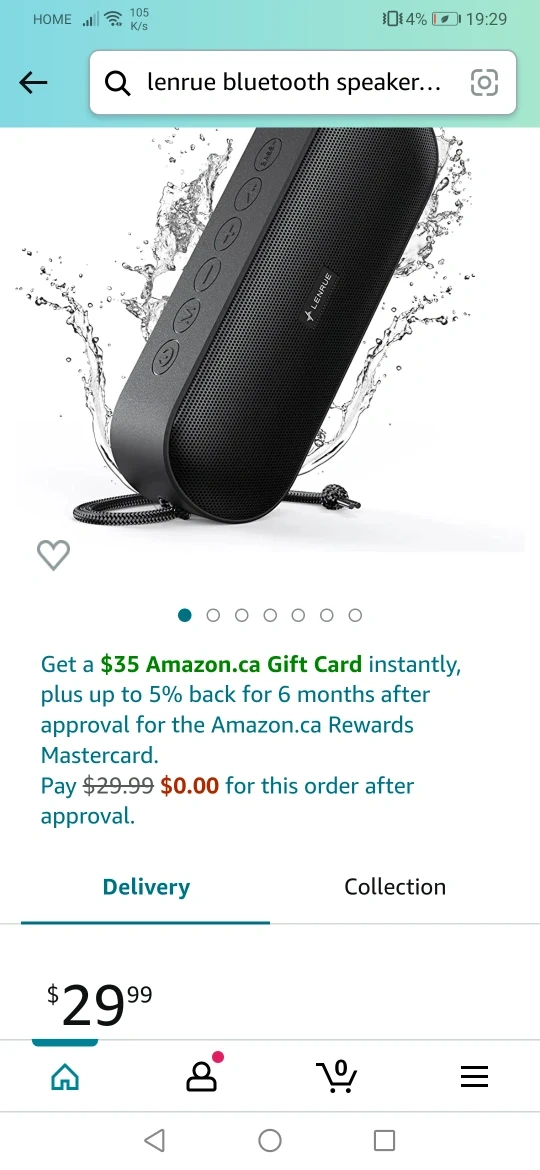
Task: Open the Lenrue speaker product image
Action: (x=270, y=332)
